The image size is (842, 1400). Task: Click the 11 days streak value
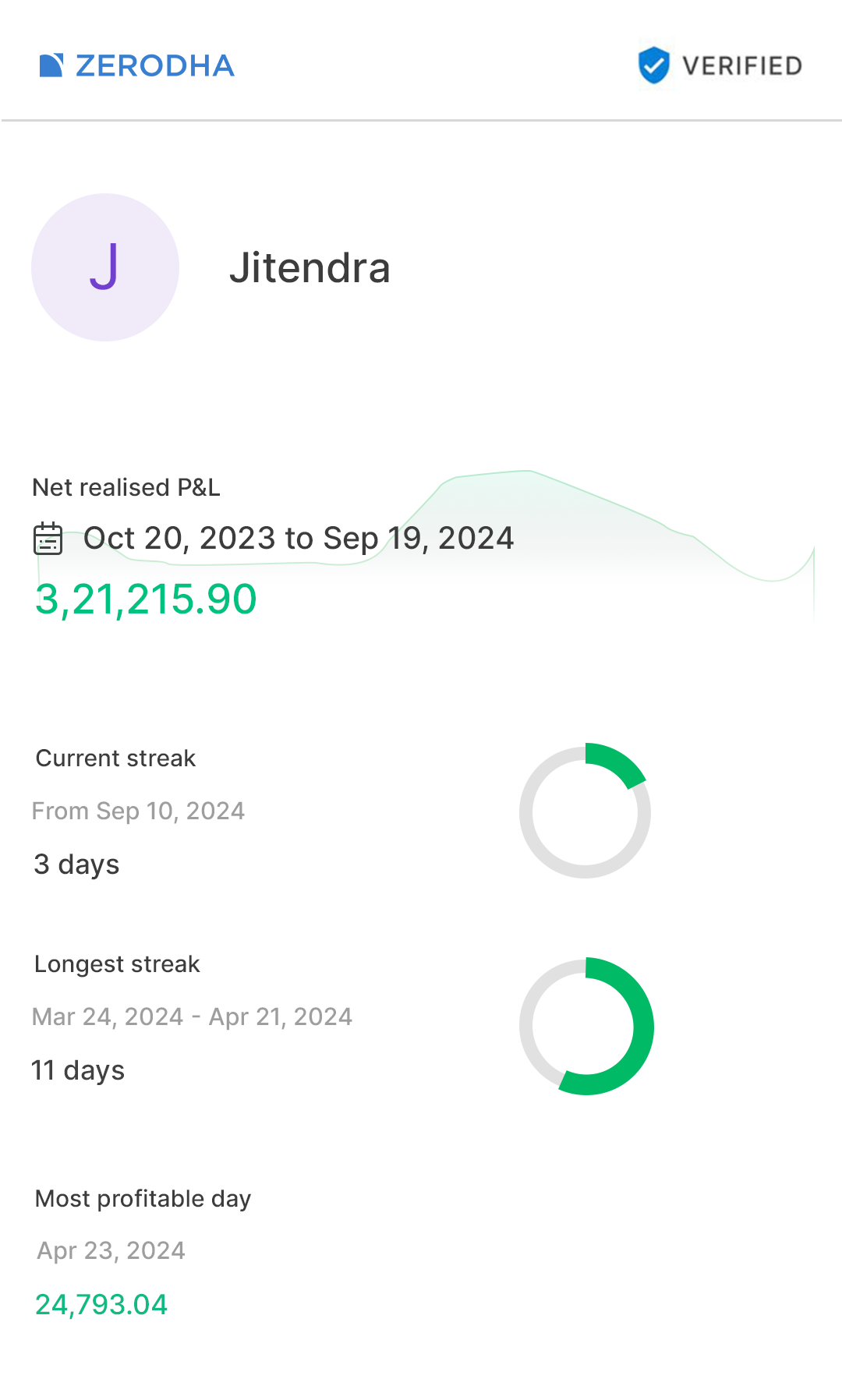(x=78, y=1070)
